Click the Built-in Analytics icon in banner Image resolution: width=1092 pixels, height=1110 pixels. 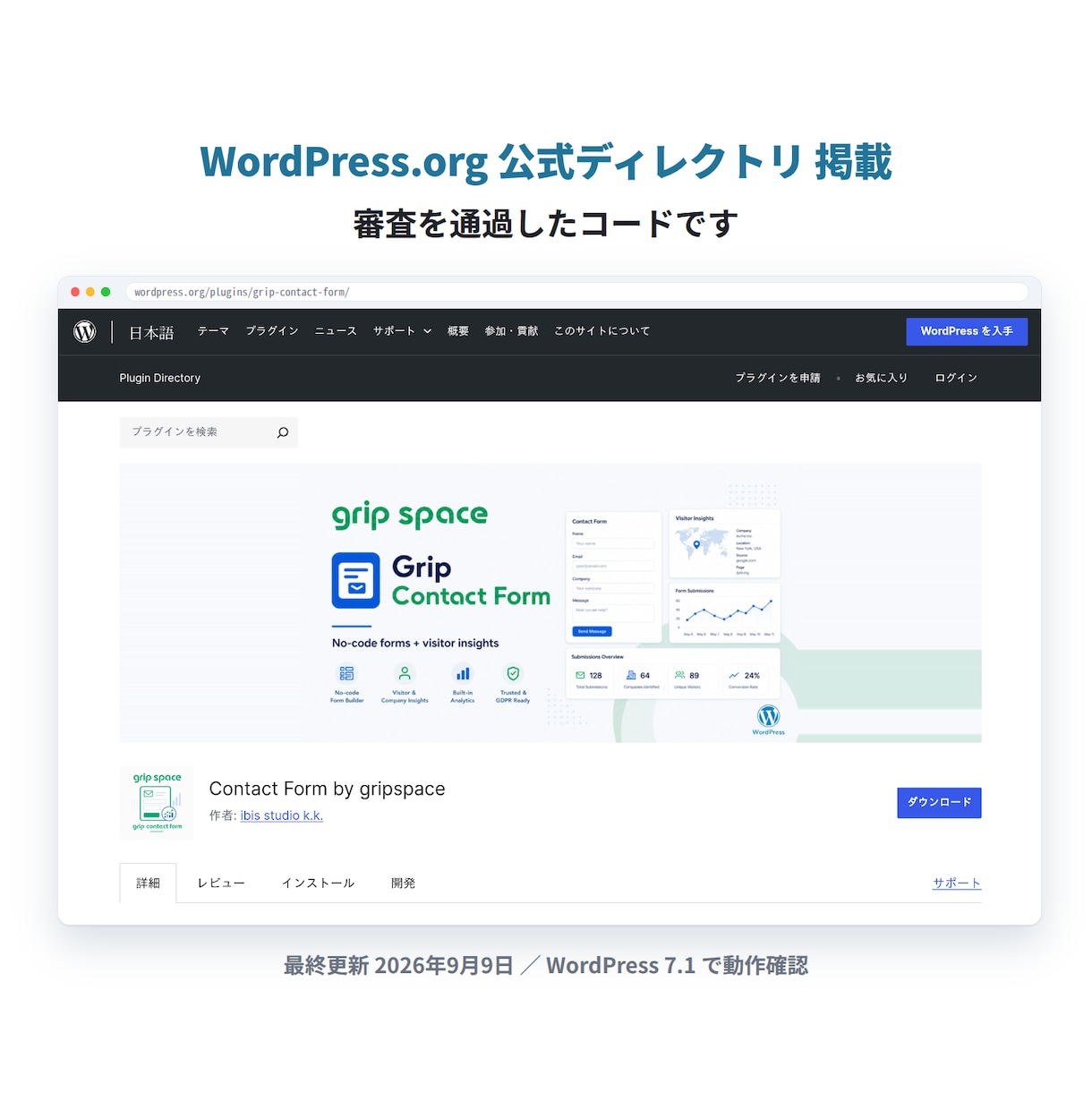(x=463, y=673)
